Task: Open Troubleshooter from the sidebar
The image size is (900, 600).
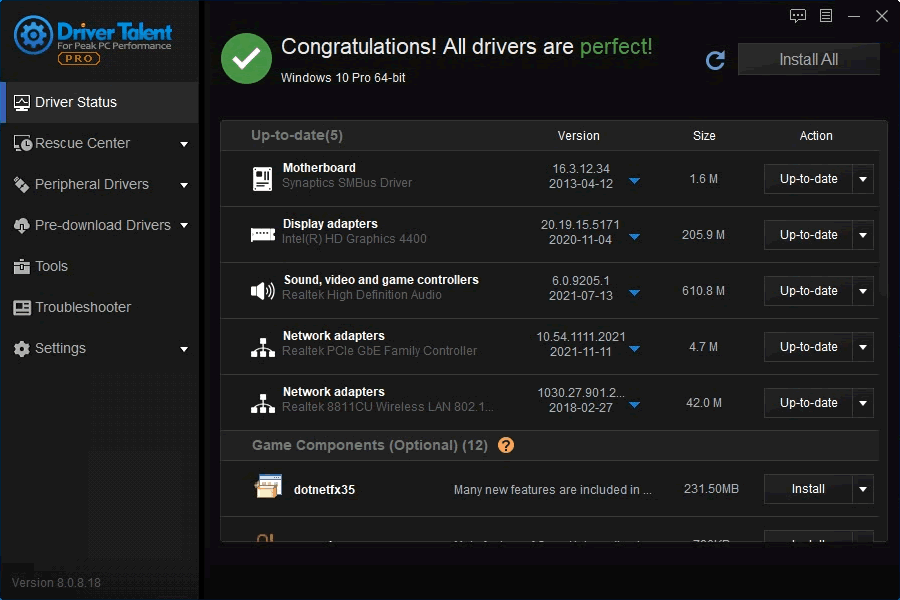Action: (x=99, y=308)
